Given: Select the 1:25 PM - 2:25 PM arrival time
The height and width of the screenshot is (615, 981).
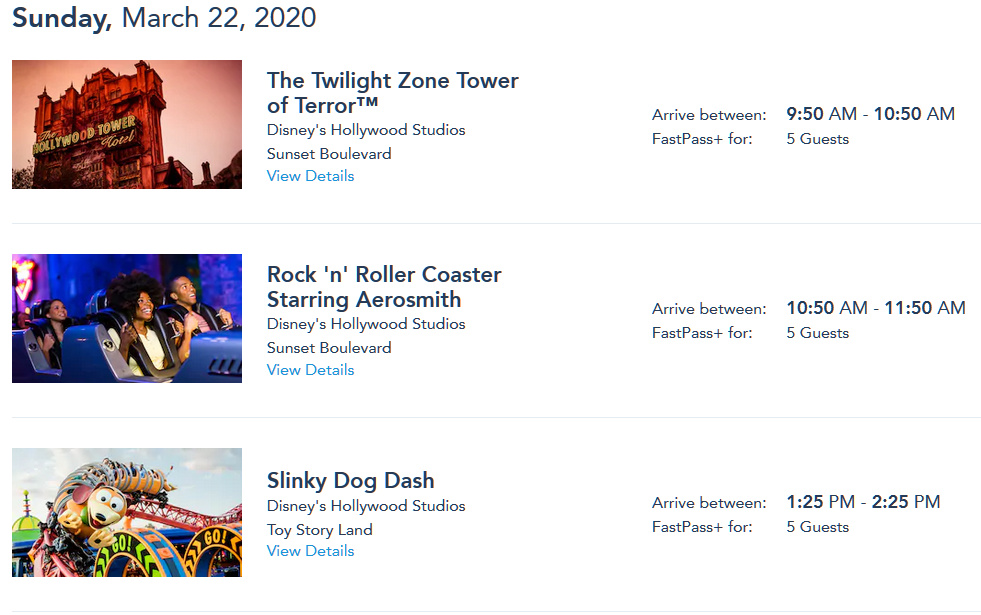Looking at the screenshot, I should pyautogui.click(x=863, y=502).
